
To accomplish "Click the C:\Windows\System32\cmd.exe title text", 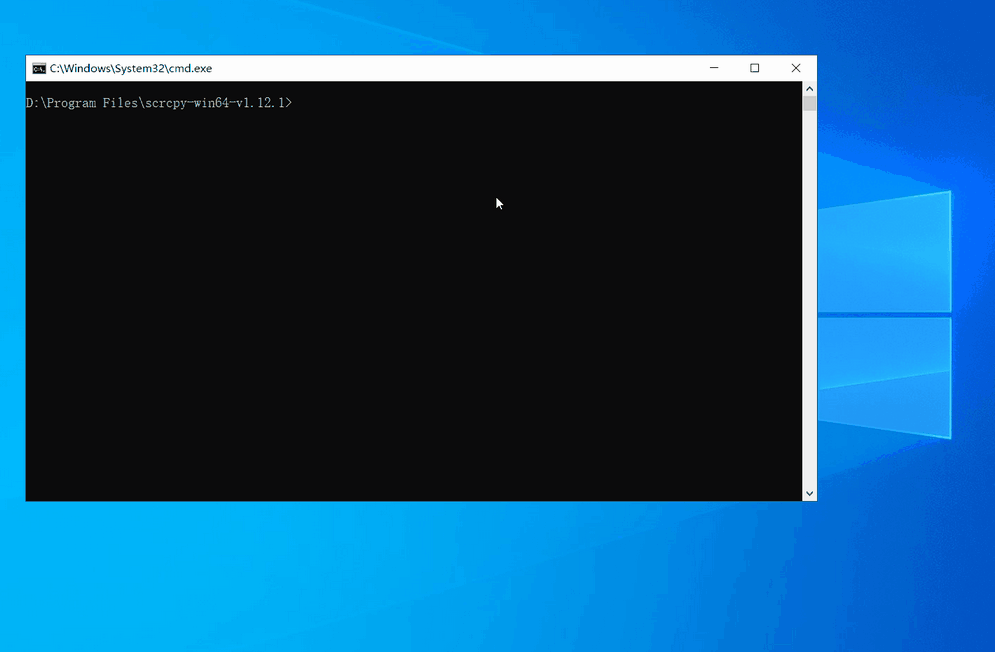I will (131, 69).
